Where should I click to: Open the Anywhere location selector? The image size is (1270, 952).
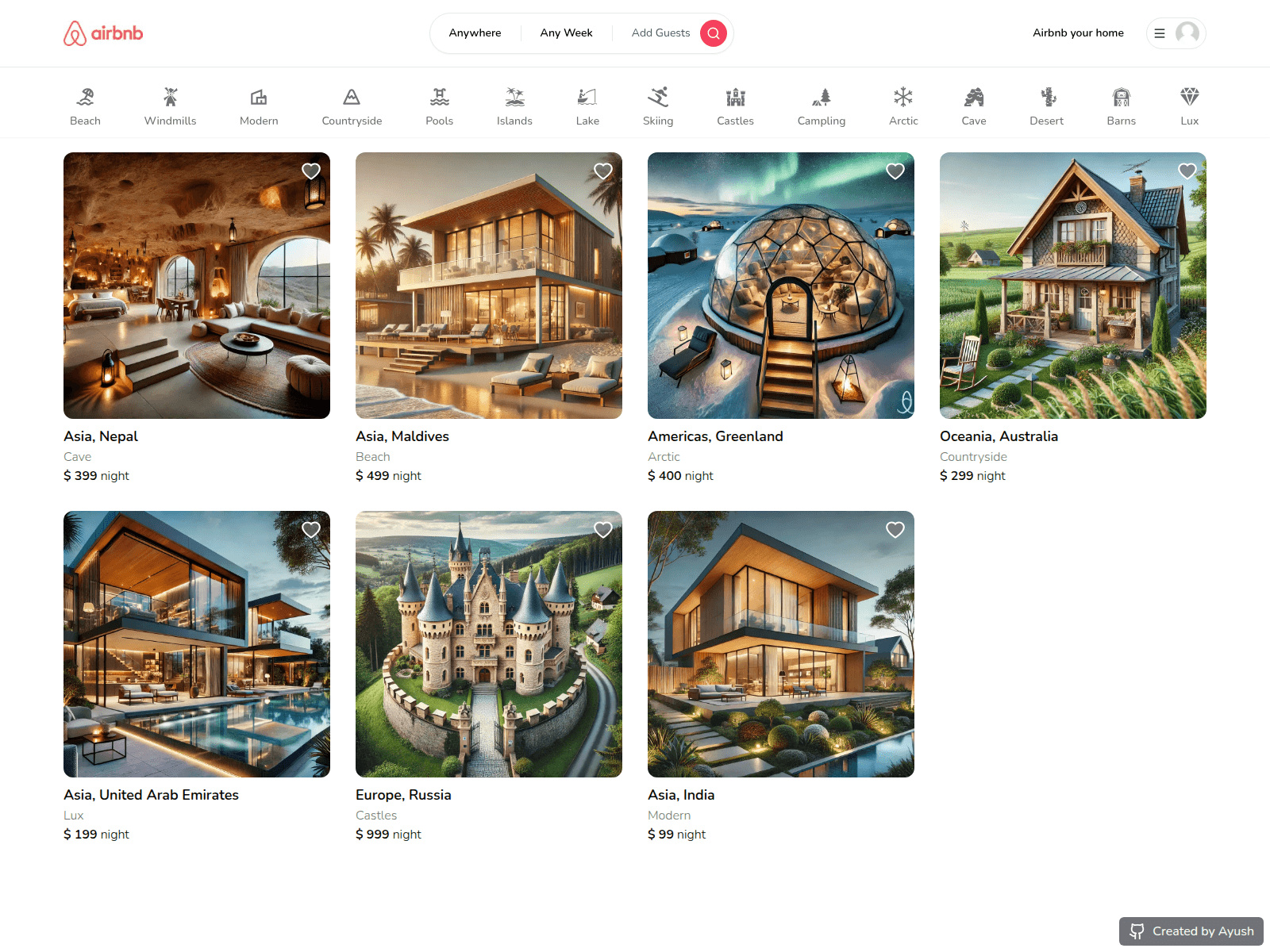[x=475, y=33]
